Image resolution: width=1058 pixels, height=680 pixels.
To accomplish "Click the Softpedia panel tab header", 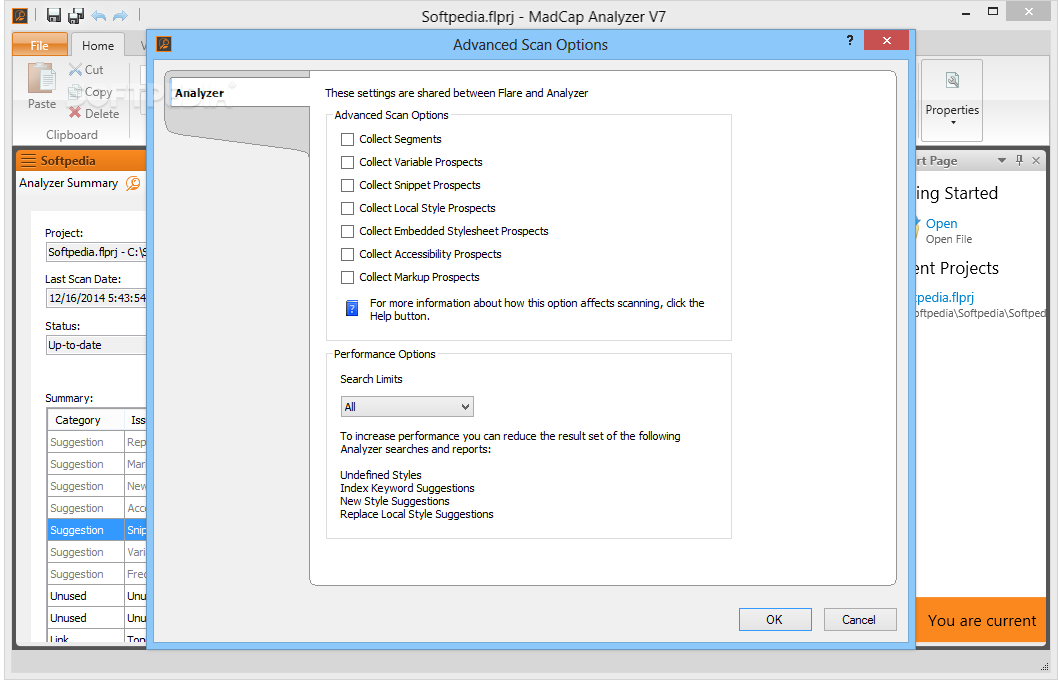I will coord(80,161).
